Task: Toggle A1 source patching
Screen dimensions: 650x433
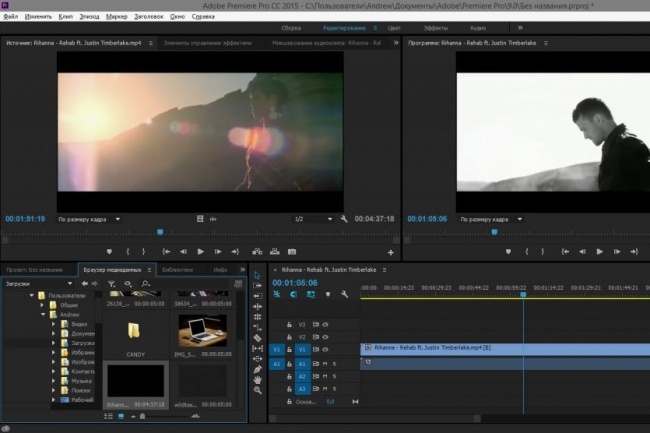Action: point(276,364)
